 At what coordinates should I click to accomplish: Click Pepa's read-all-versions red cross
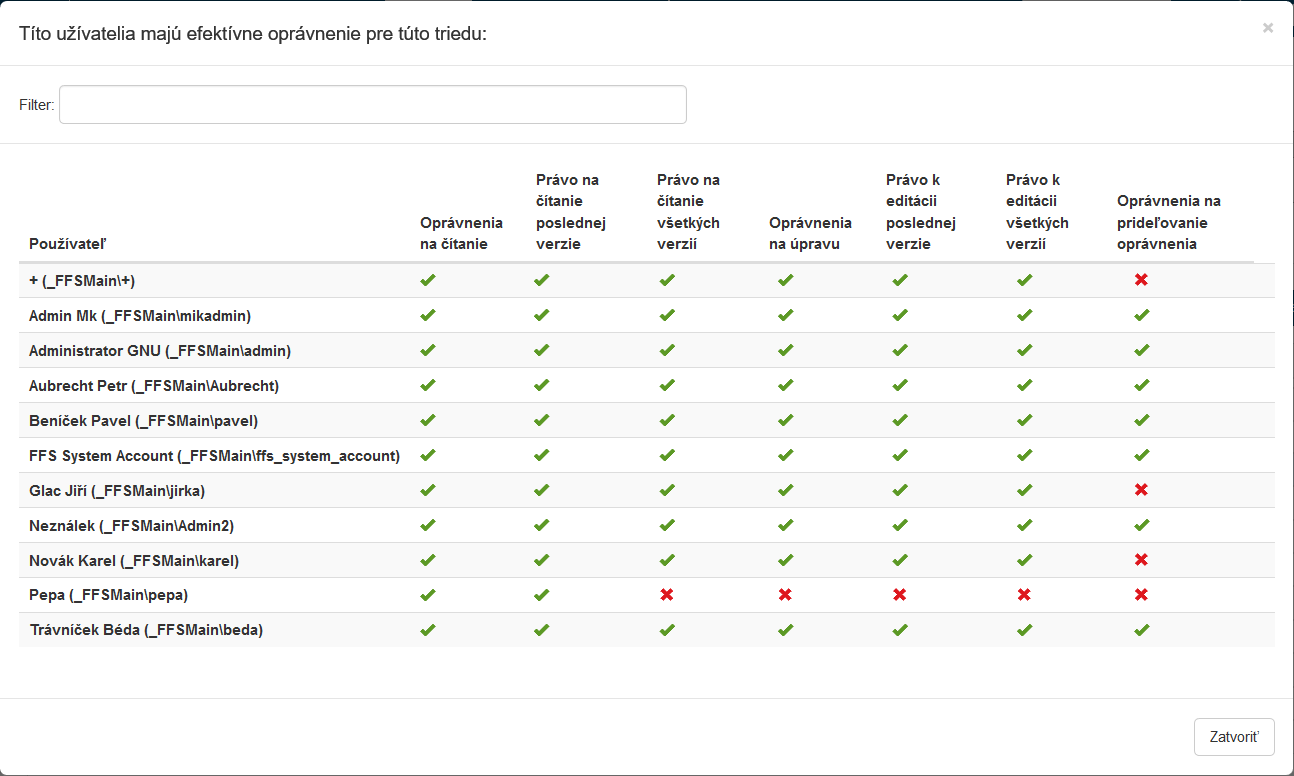[x=667, y=595]
